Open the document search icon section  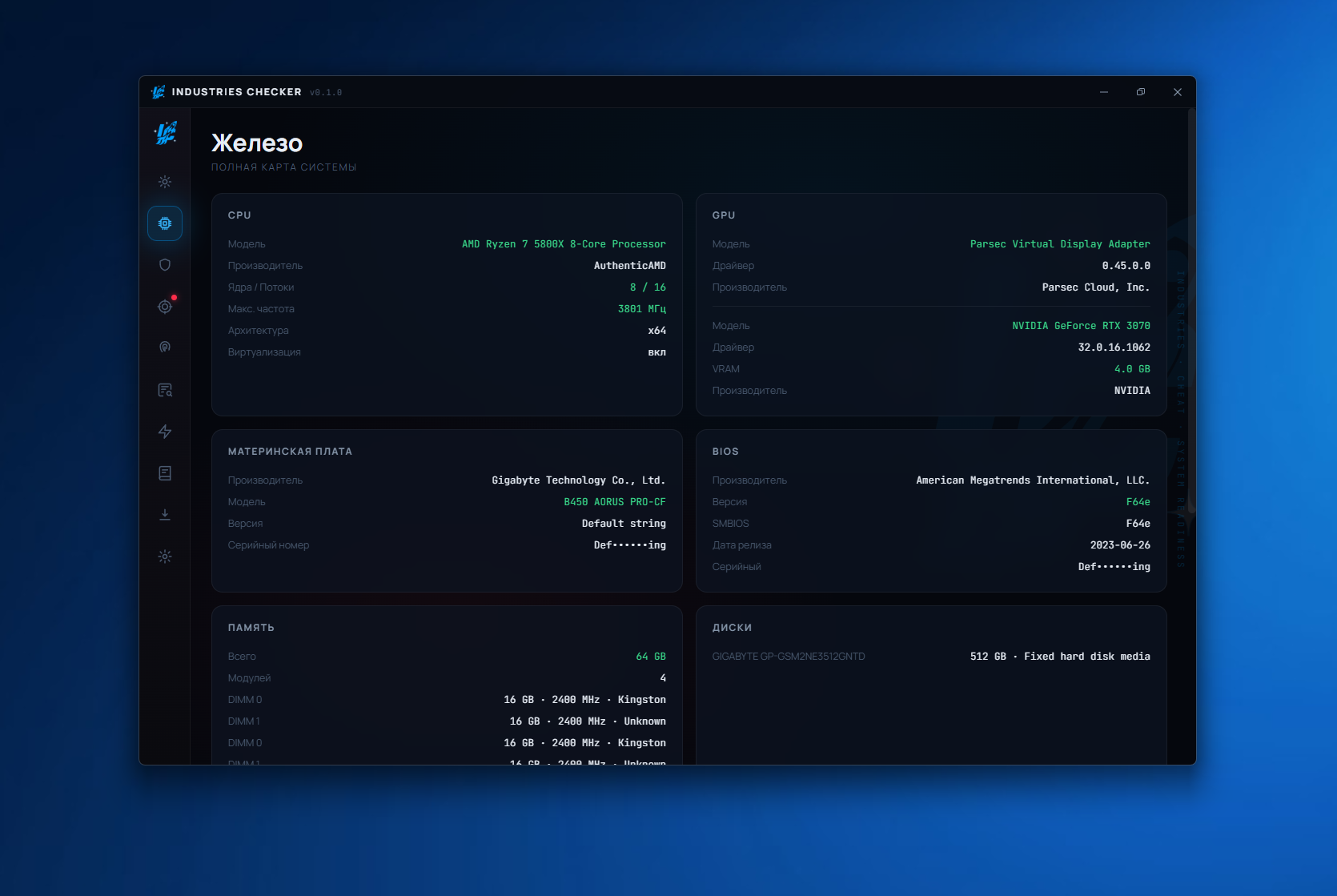(165, 390)
